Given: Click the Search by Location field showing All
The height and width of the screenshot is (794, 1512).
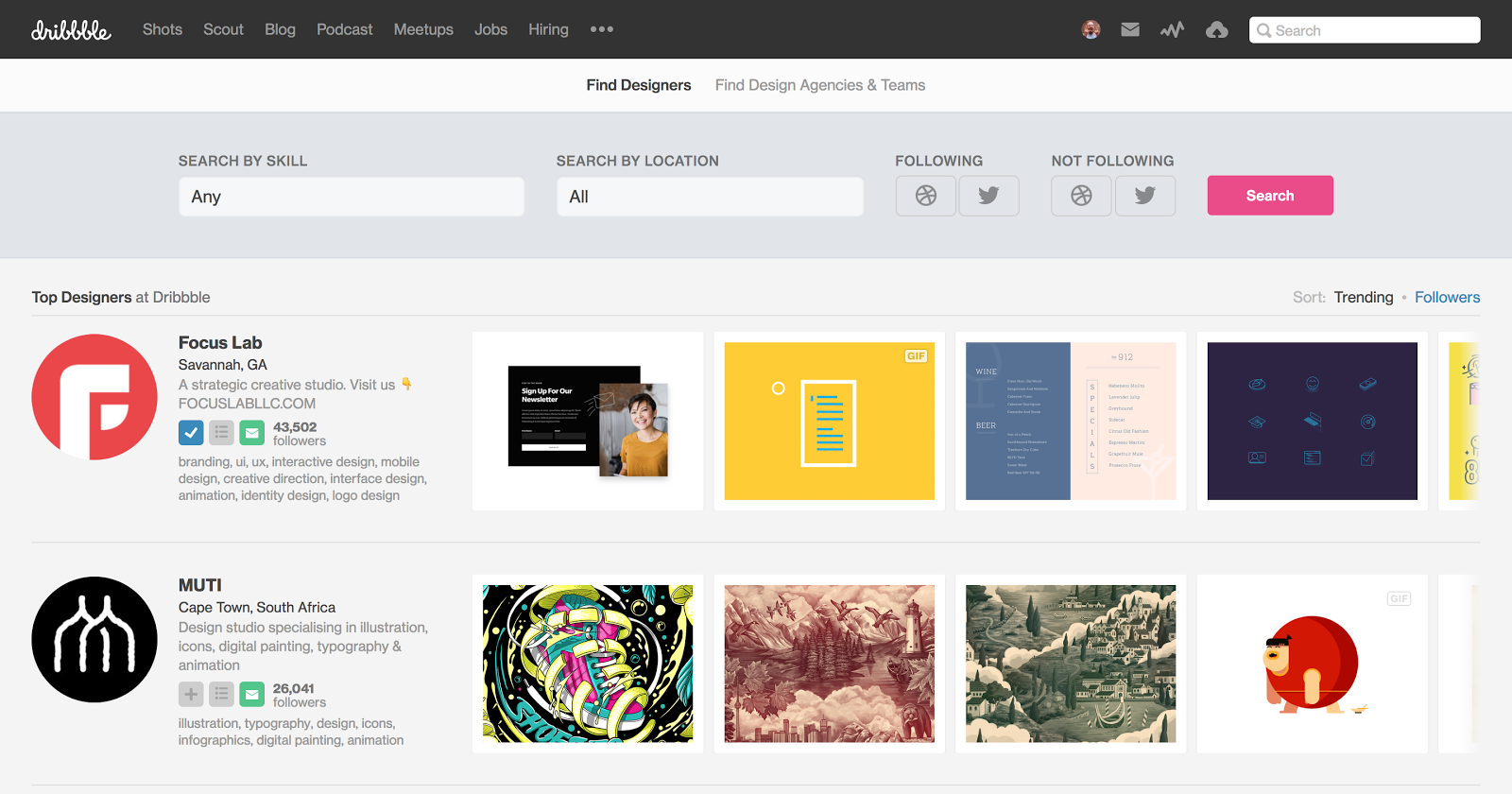Looking at the screenshot, I should coord(710,197).
